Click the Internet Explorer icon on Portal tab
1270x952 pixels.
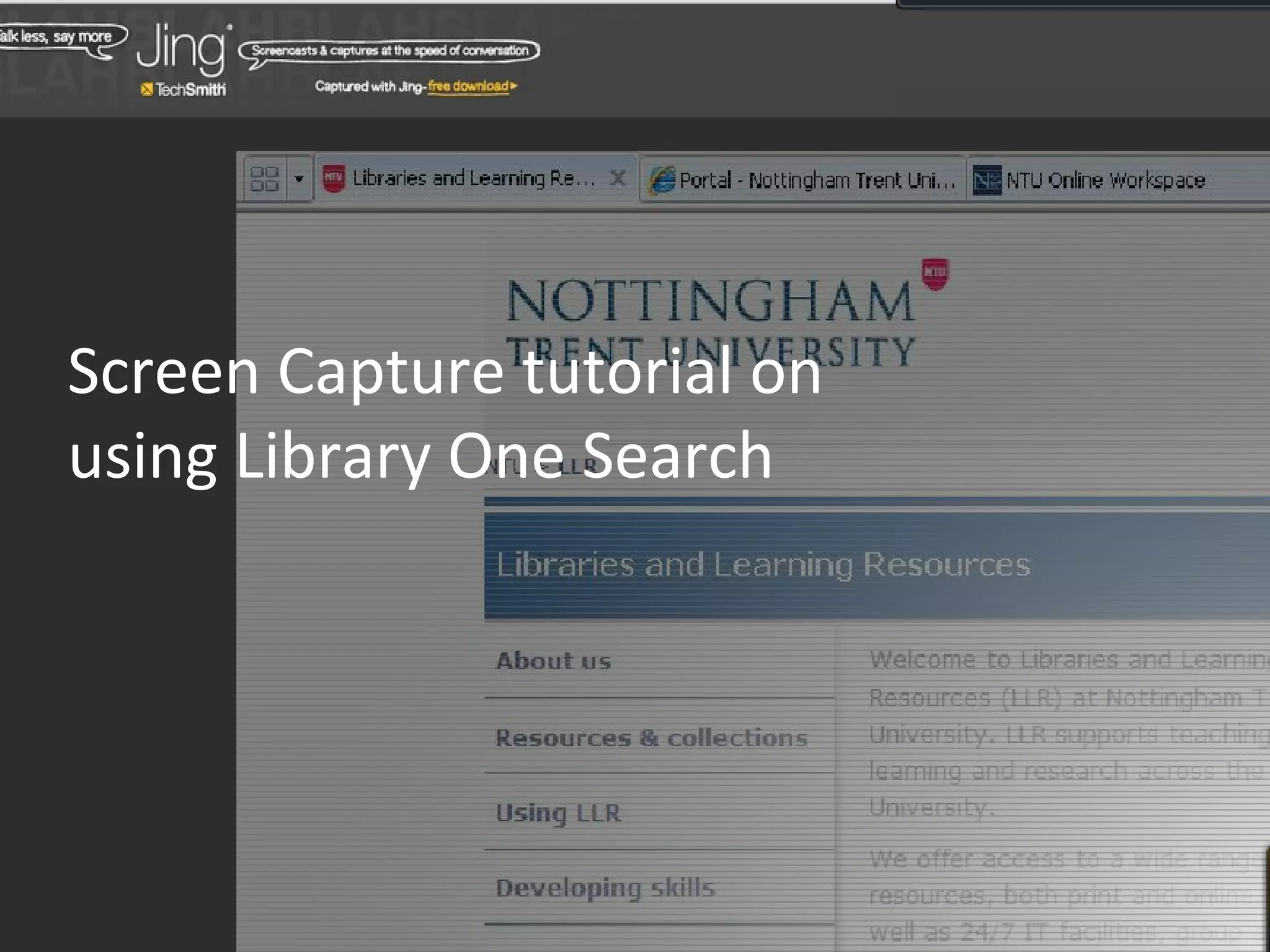(x=662, y=180)
